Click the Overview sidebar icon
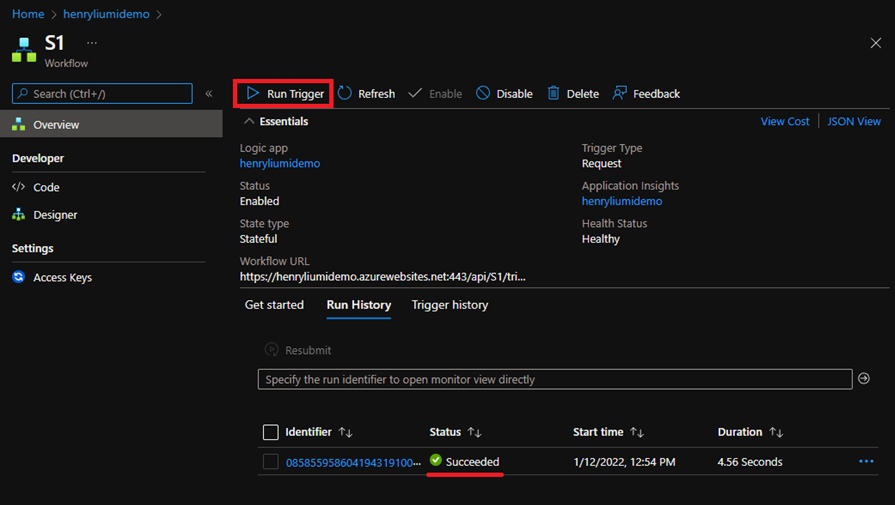The image size is (895, 505). coord(18,124)
